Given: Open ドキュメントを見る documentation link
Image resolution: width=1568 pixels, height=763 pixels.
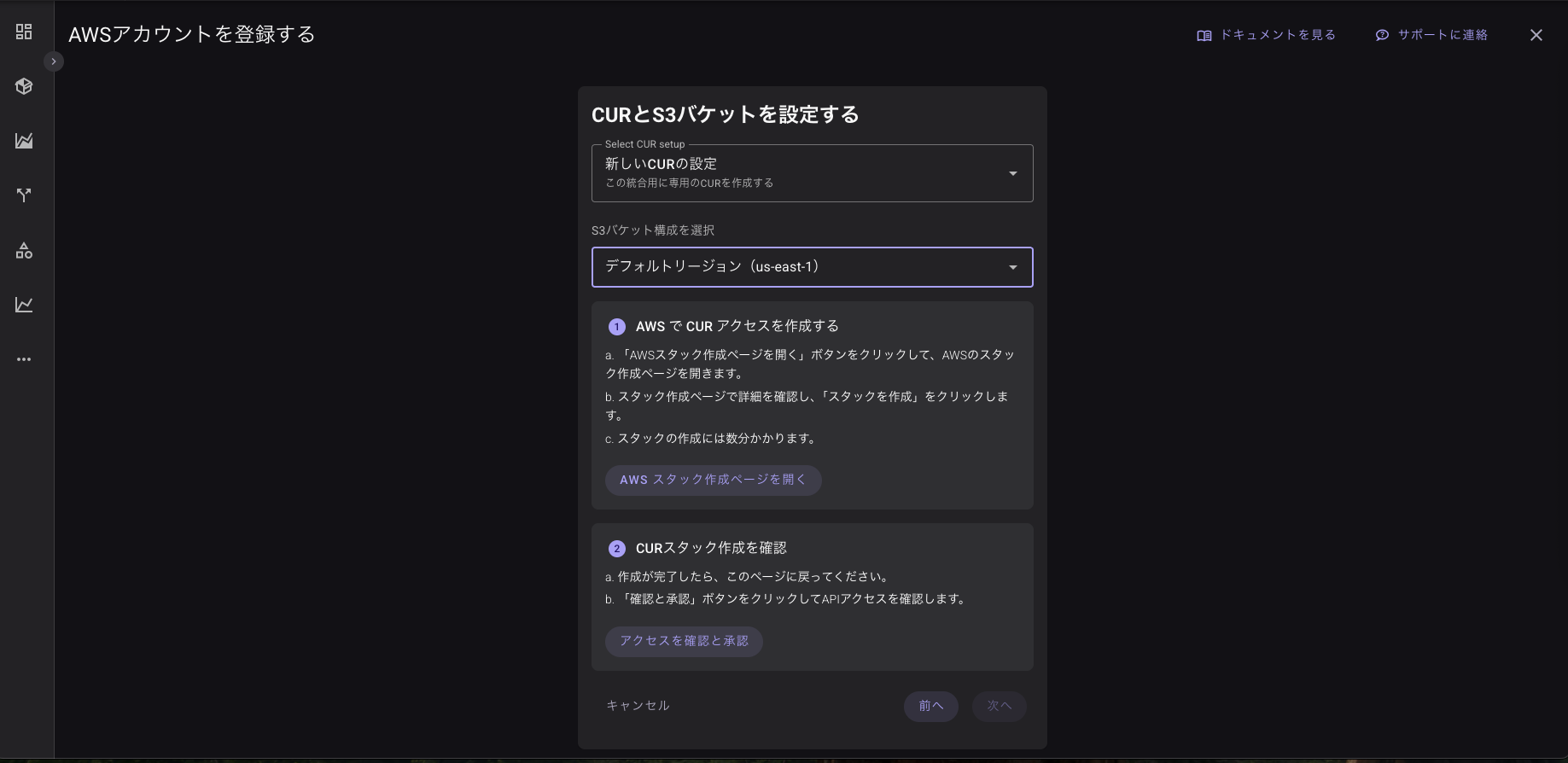Looking at the screenshot, I should point(1275,35).
